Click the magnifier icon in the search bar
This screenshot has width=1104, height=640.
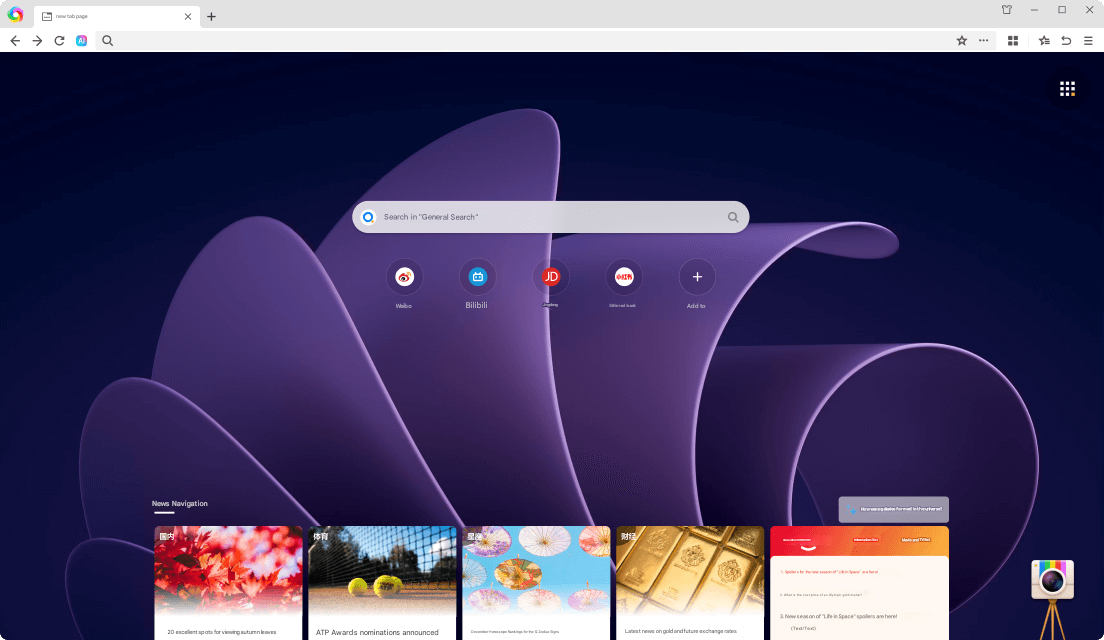coord(733,216)
